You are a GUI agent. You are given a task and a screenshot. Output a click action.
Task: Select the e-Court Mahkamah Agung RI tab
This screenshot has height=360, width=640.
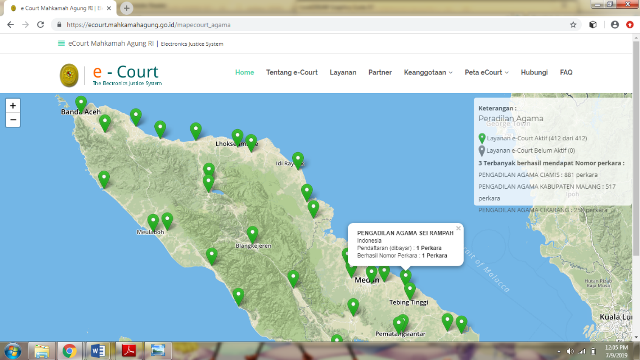(x=60, y=8)
